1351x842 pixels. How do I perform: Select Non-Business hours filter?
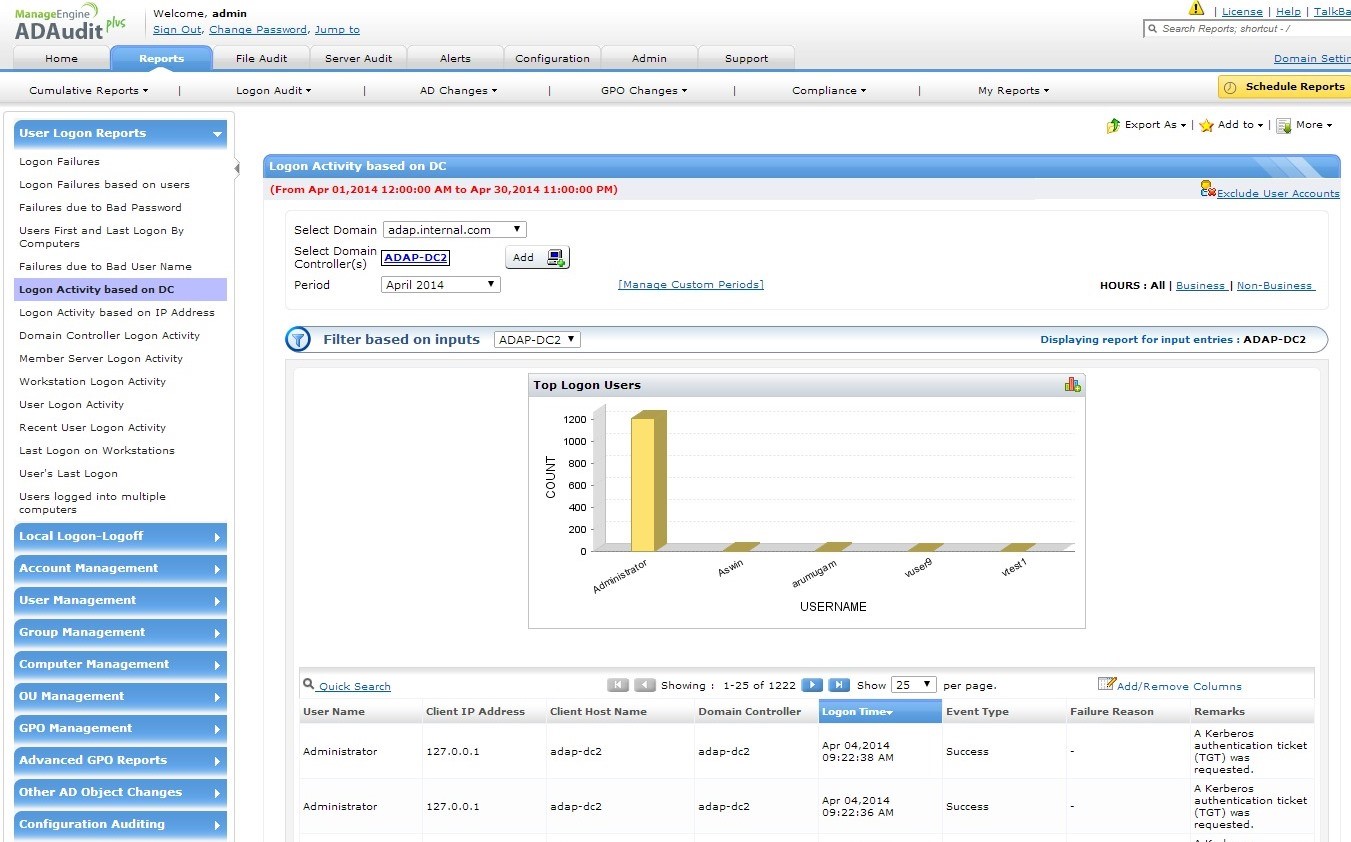pyautogui.click(x=1275, y=285)
